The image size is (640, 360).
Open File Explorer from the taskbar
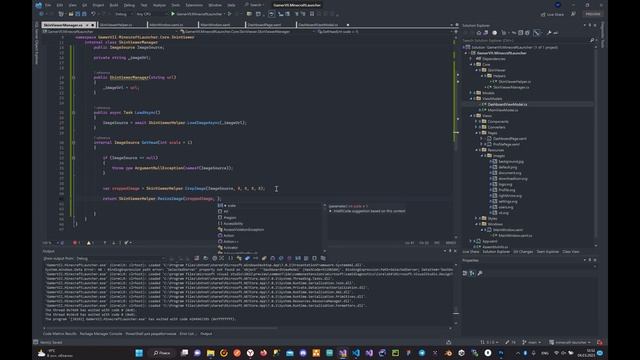click(211, 353)
